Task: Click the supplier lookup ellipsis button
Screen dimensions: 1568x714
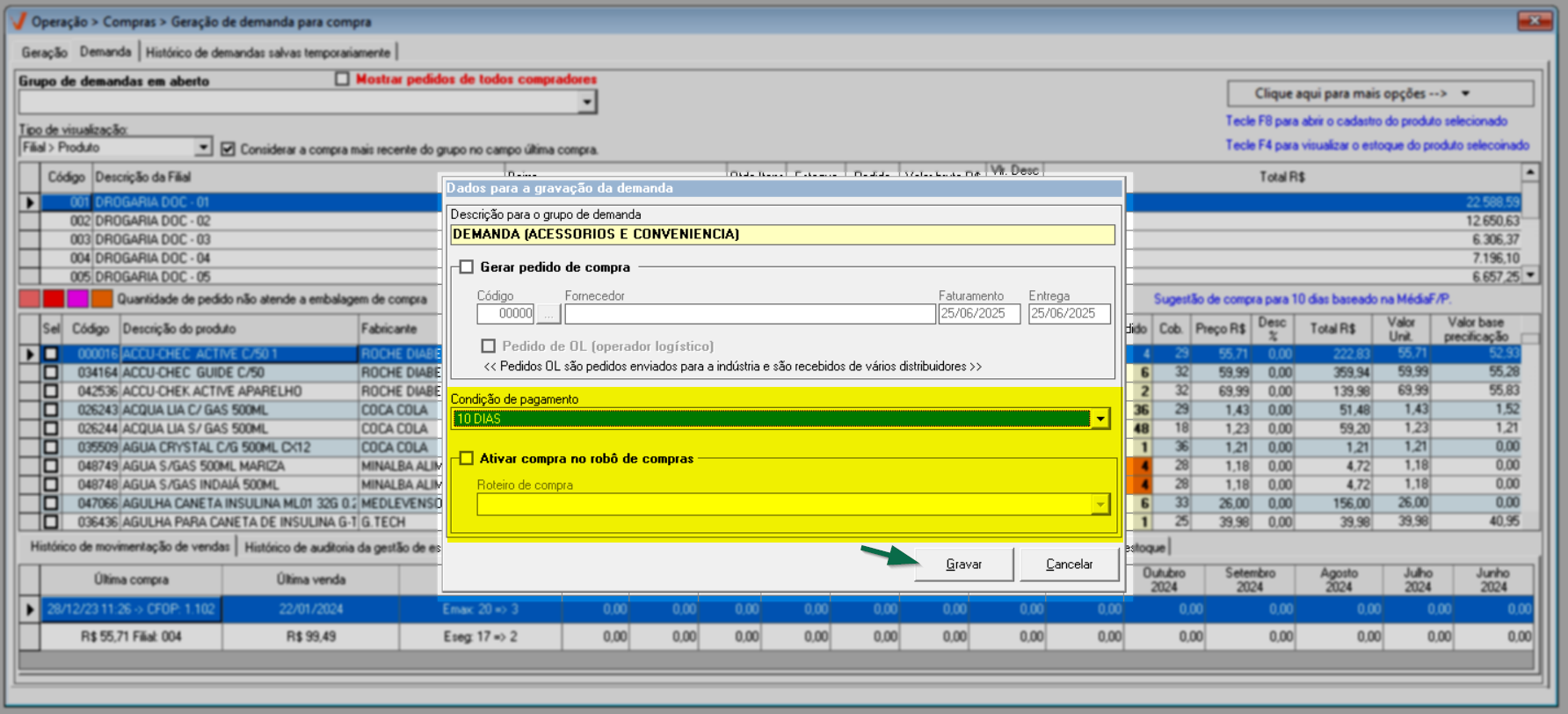Action: (x=548, y=313)
